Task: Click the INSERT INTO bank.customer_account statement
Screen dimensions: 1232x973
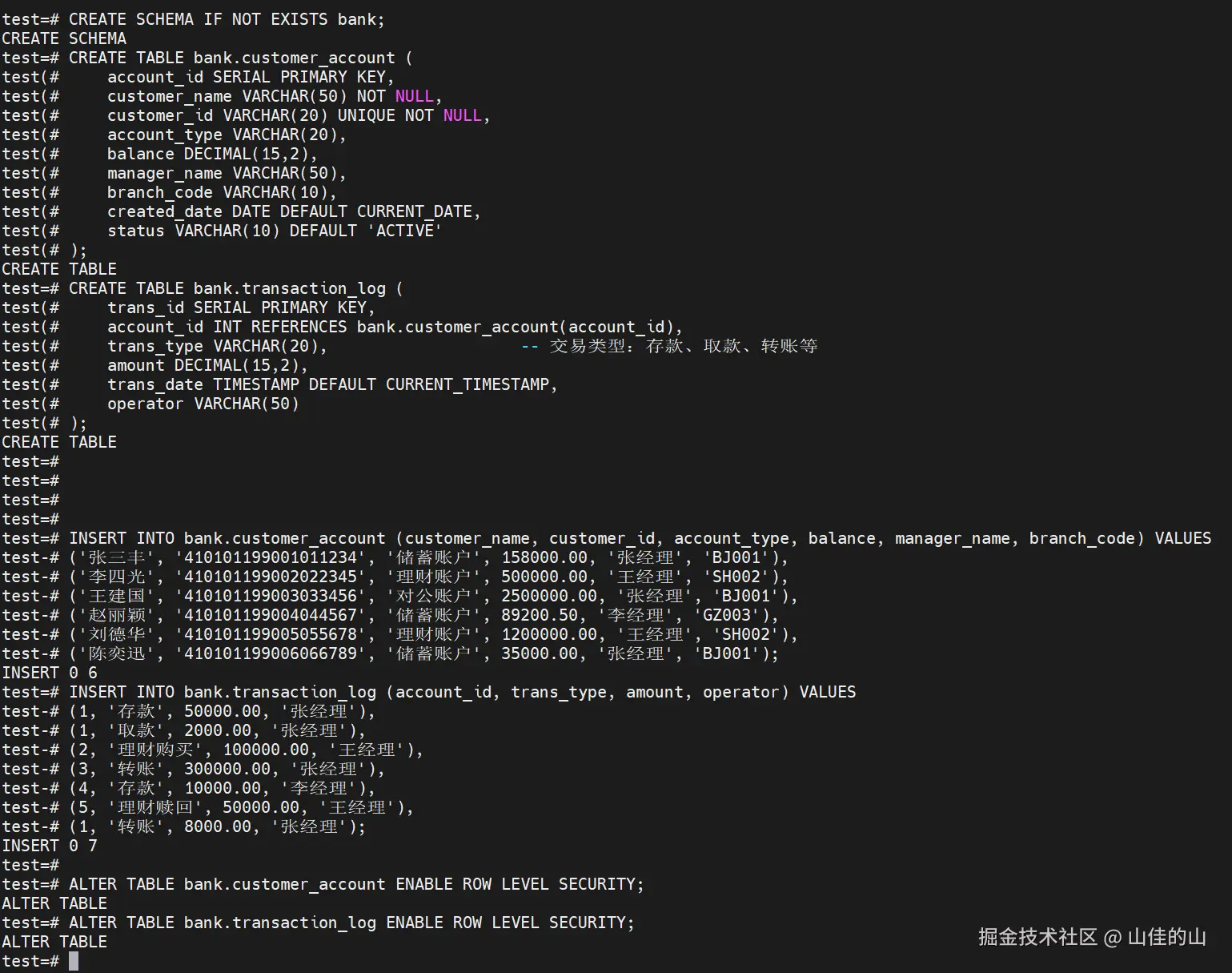Action: (639, 538)
